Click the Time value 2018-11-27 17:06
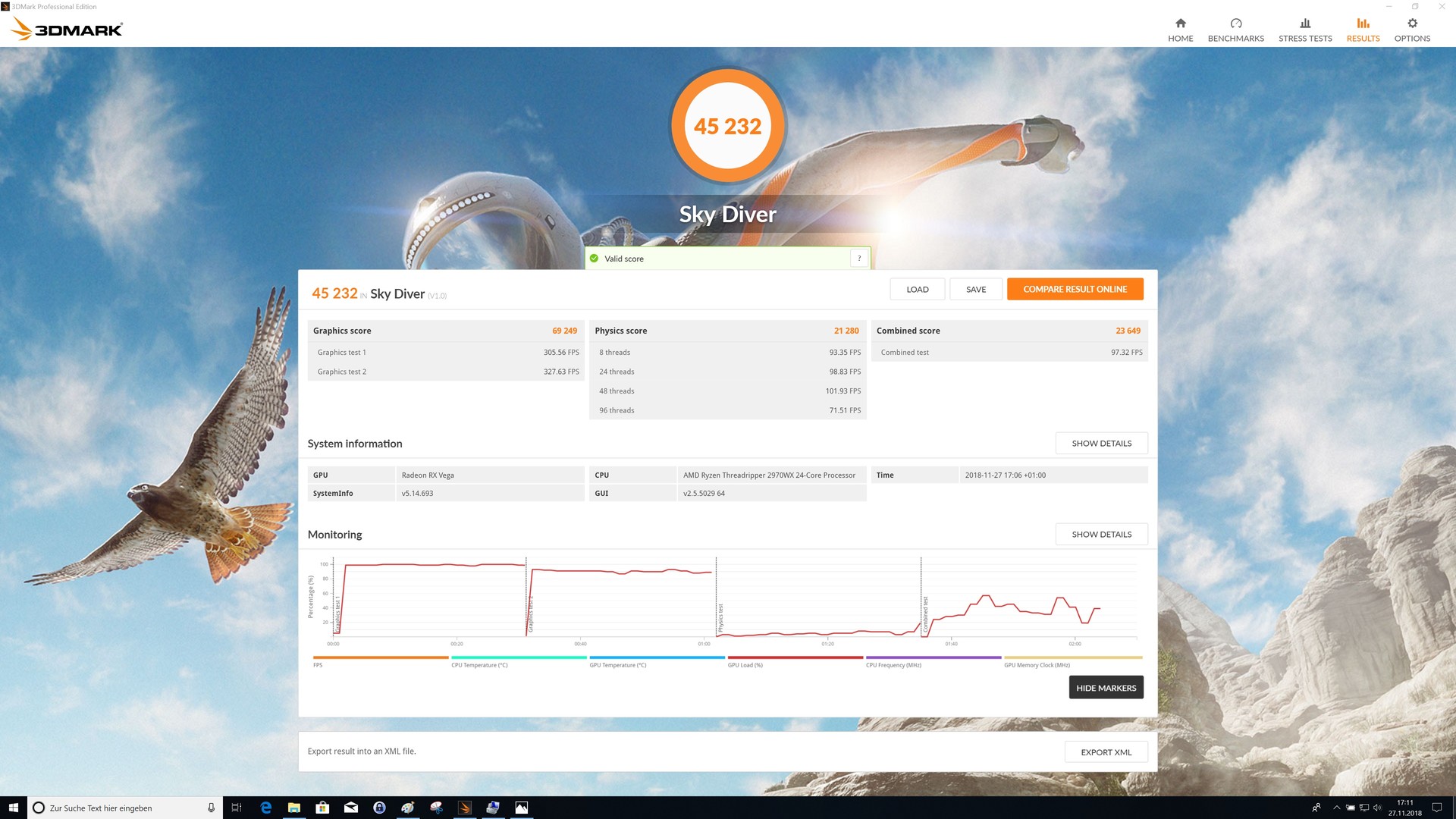Image resolution: width=1456 pixels, height=819 pixels. (x=1005, y=475)
